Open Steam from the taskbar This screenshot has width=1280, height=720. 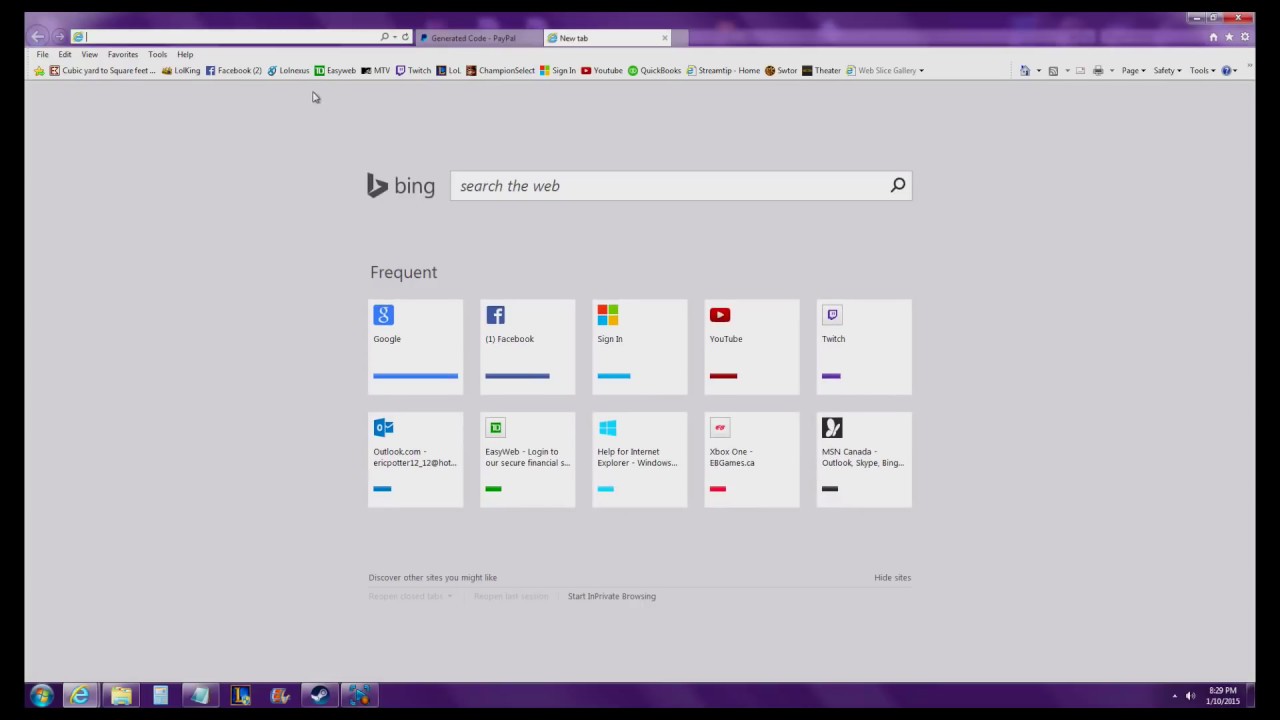[319, 696]
